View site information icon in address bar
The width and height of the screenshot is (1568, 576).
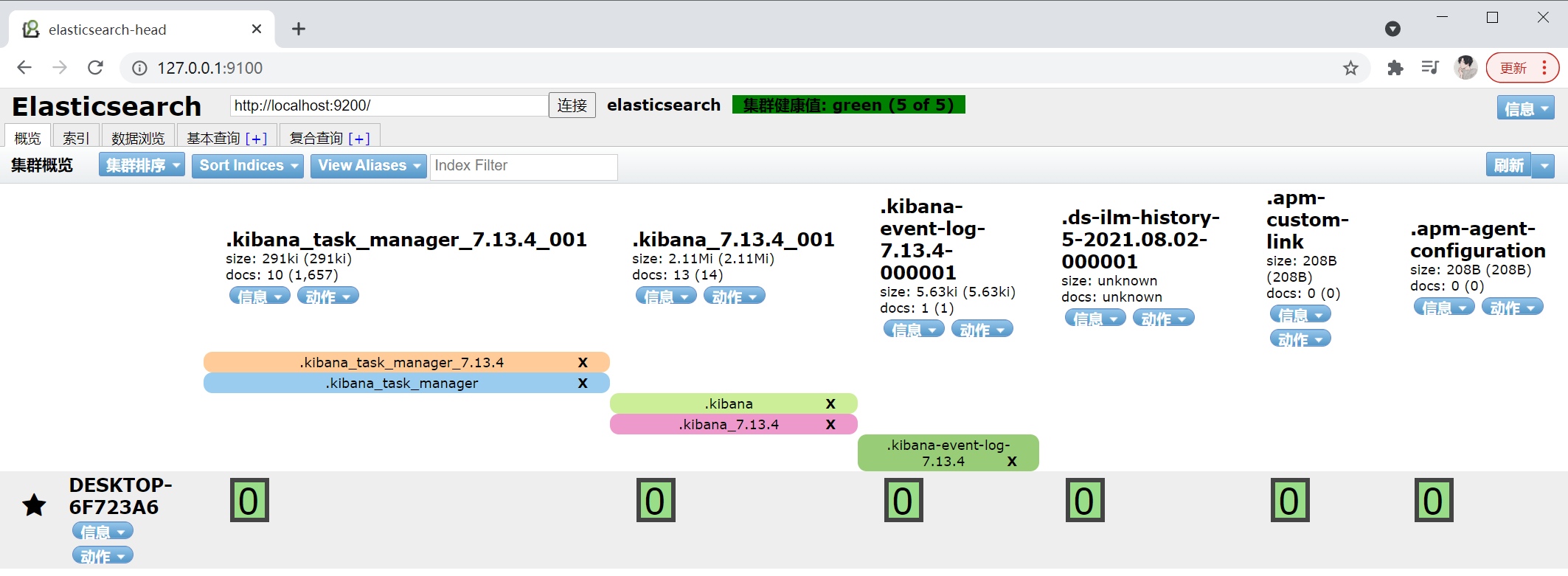point(139,68)
